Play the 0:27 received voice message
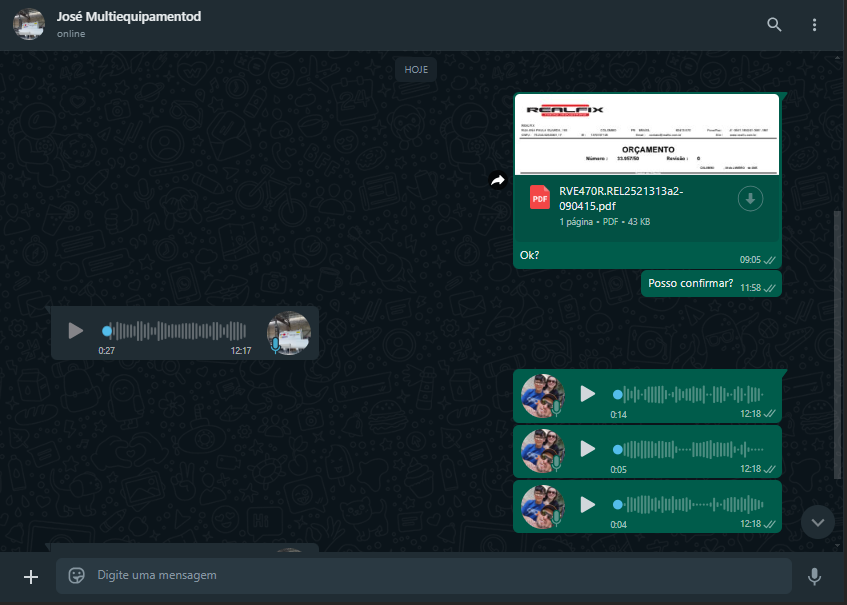Image resolution: width=847 pixels, height=605 pixels. (75, 330)
